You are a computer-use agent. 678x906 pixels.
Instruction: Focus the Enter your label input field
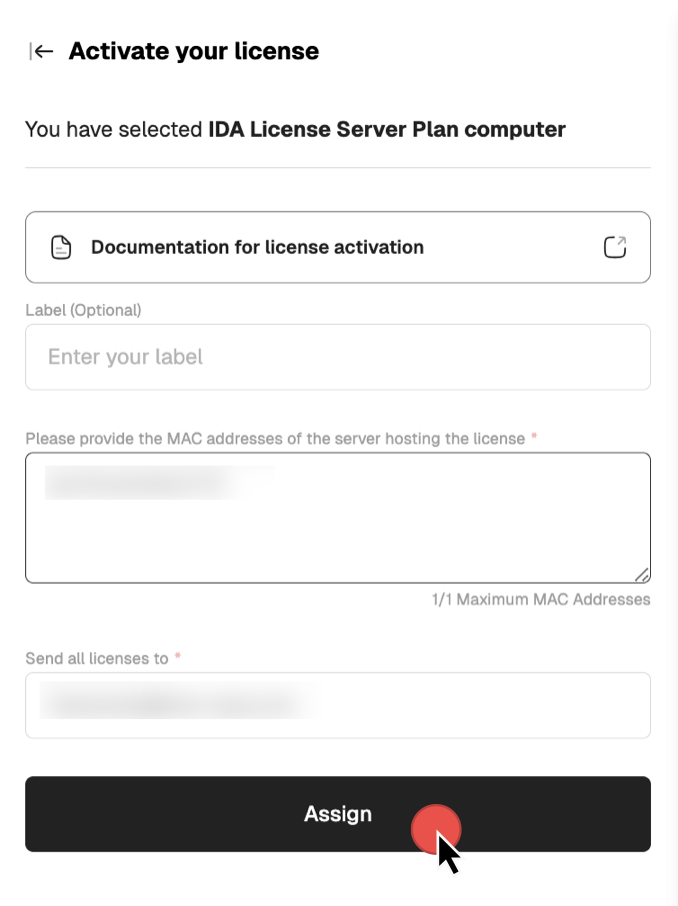point(337,357)
